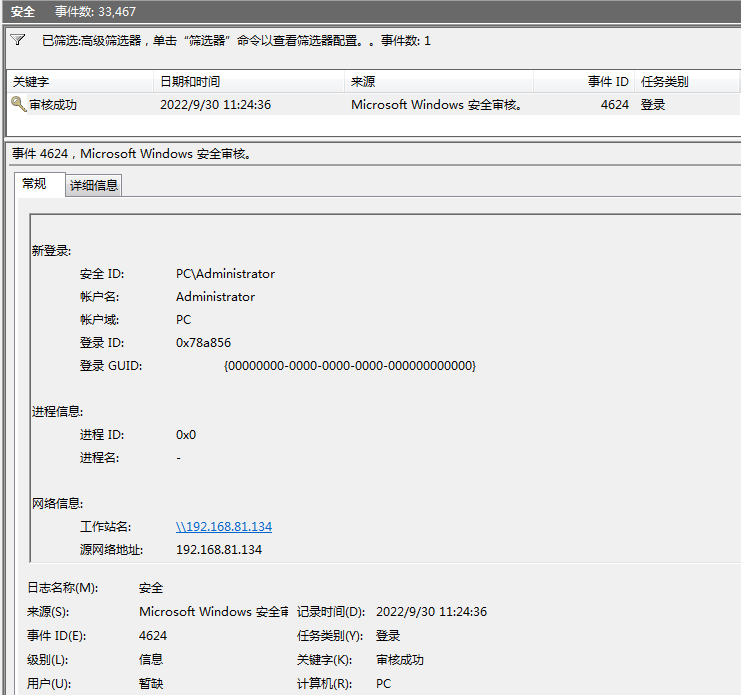Screen dimensions: 741x695
Task: Click the 来源(S) field in event properties
Action: [x=212, y=612]
